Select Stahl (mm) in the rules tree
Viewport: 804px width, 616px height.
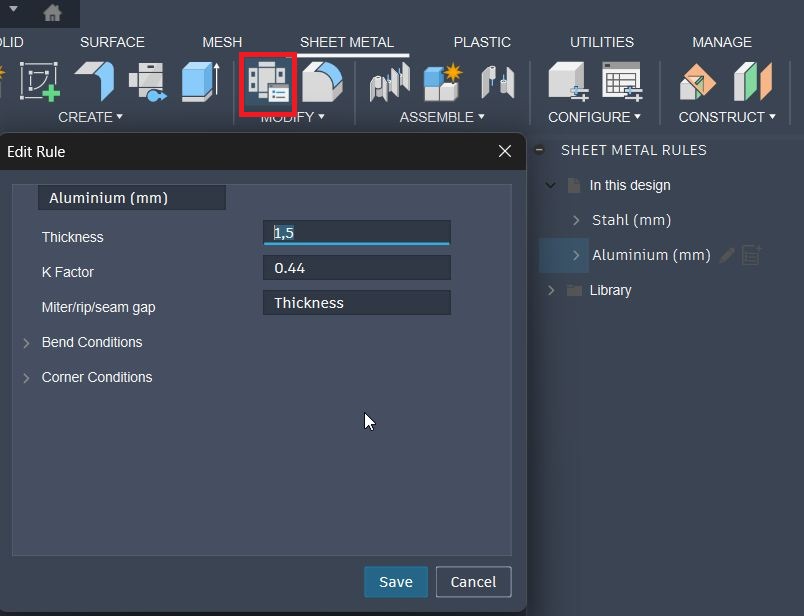pyautogui.click(x=631, y=220)
